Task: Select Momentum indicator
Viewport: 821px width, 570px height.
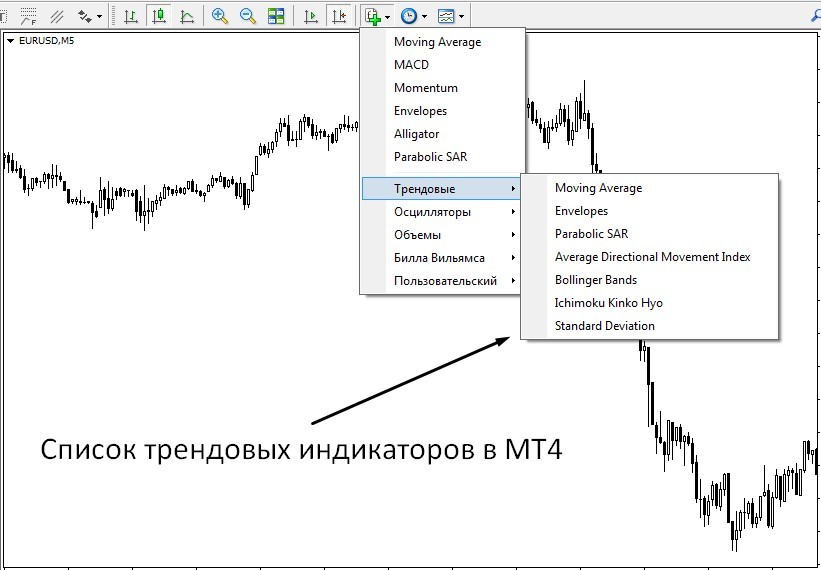Action: (442, 88)
